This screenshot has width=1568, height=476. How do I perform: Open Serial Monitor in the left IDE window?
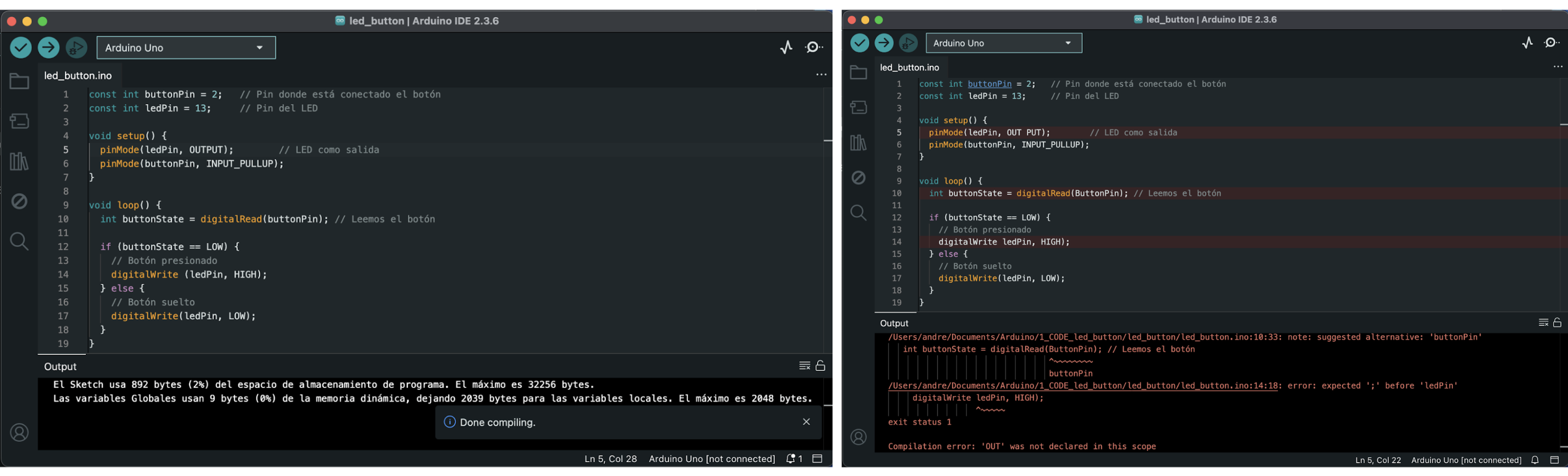(814, 47)
